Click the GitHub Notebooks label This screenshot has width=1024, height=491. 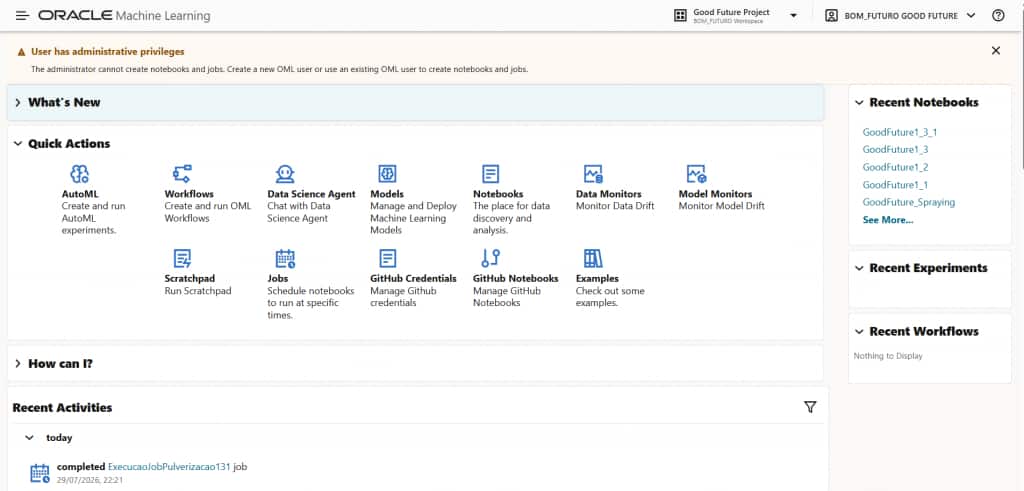click(x=515, y=278)
